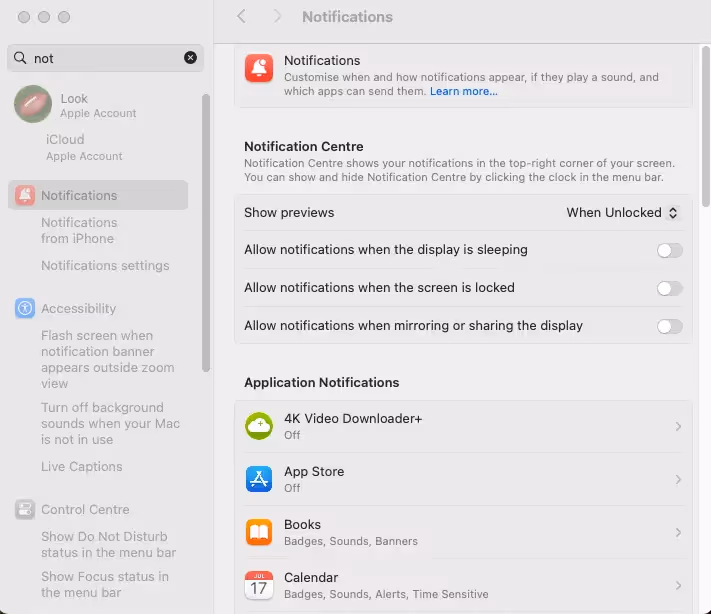Click the 'Application Notifications' heading
This screenshot has height=614, width=711.
click(x=321, y=382)
